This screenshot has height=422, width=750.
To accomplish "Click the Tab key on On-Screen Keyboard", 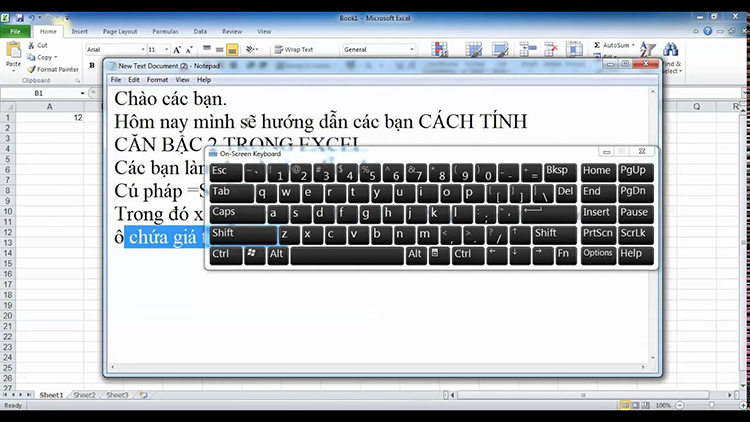I will (x=232, y=193).
